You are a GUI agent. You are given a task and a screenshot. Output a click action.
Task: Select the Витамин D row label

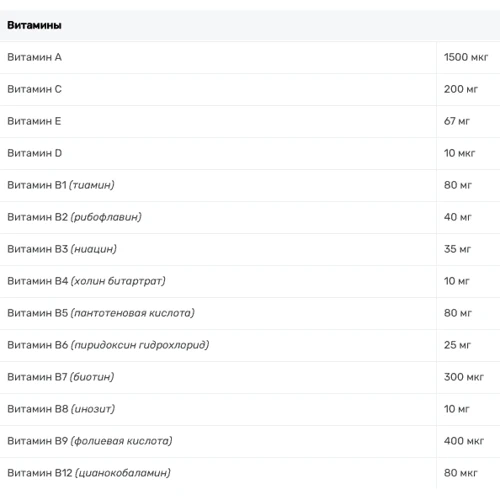pos(34,153)
